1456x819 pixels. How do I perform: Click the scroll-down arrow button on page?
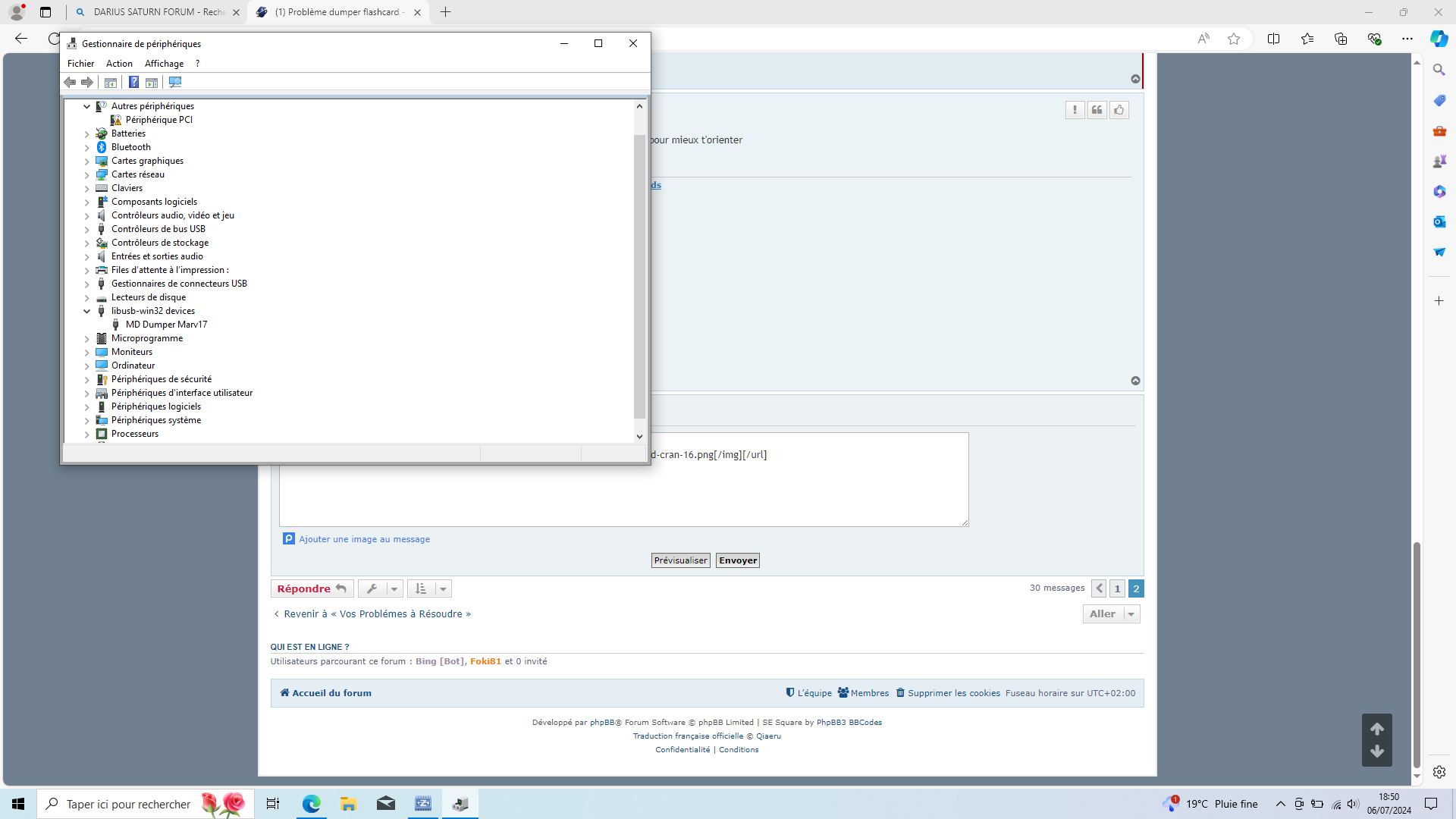[x=1376, y=752]
